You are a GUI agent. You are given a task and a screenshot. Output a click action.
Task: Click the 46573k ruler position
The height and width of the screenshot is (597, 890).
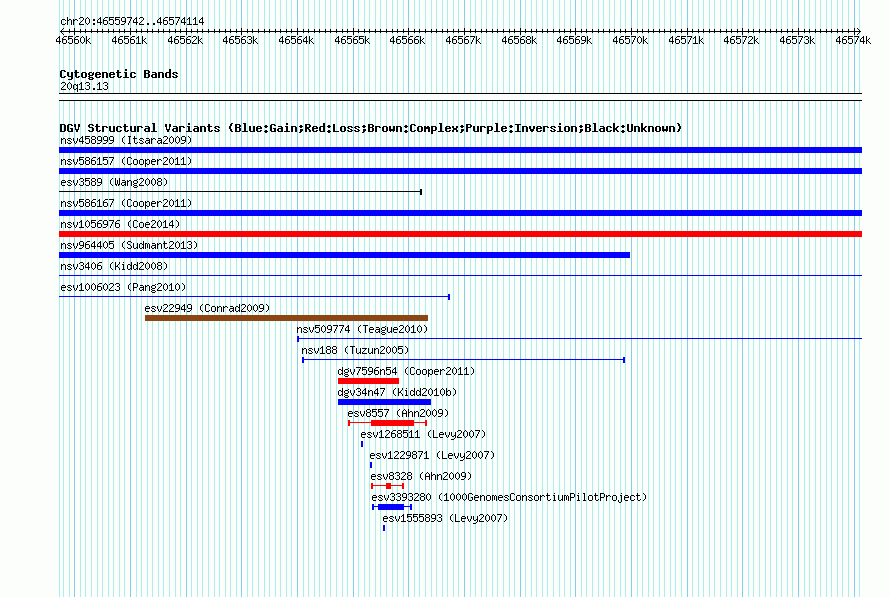point(797,40)
